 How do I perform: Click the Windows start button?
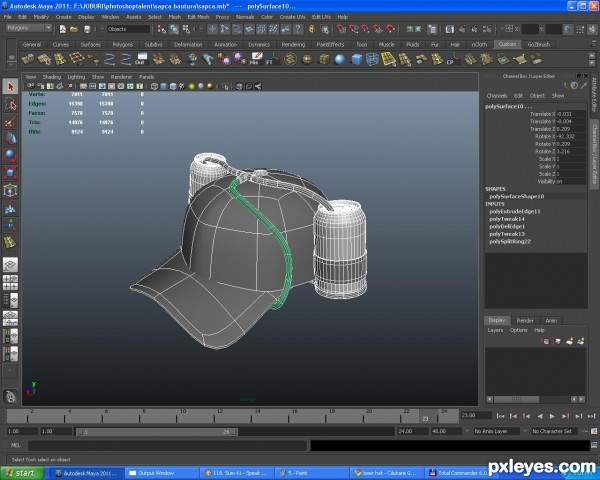click(22, 473)
